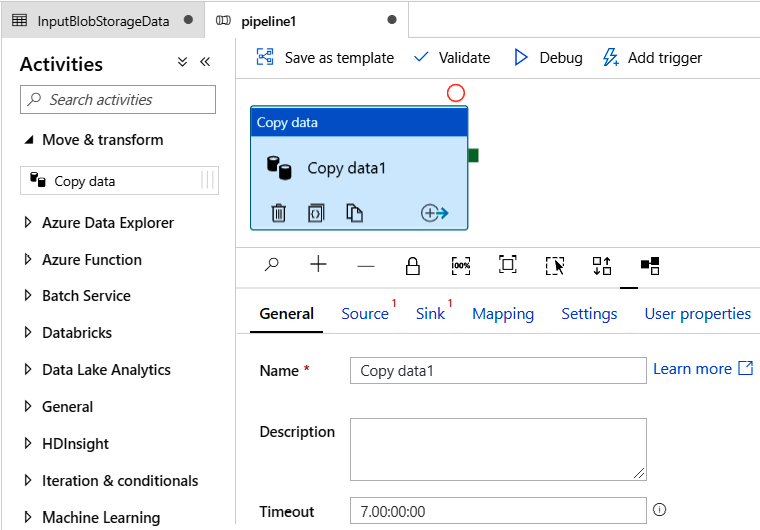Image resolution: width=760 pixels, height=530 pixels.
Task: Click the Debug button
Action: pos(548,58)
